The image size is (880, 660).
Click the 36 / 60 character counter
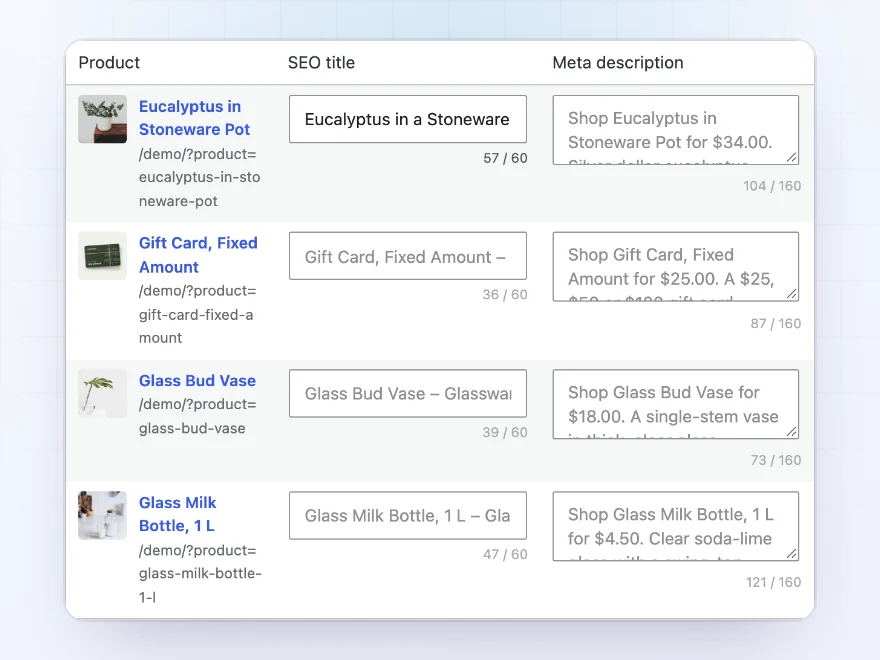pos(505,295)
